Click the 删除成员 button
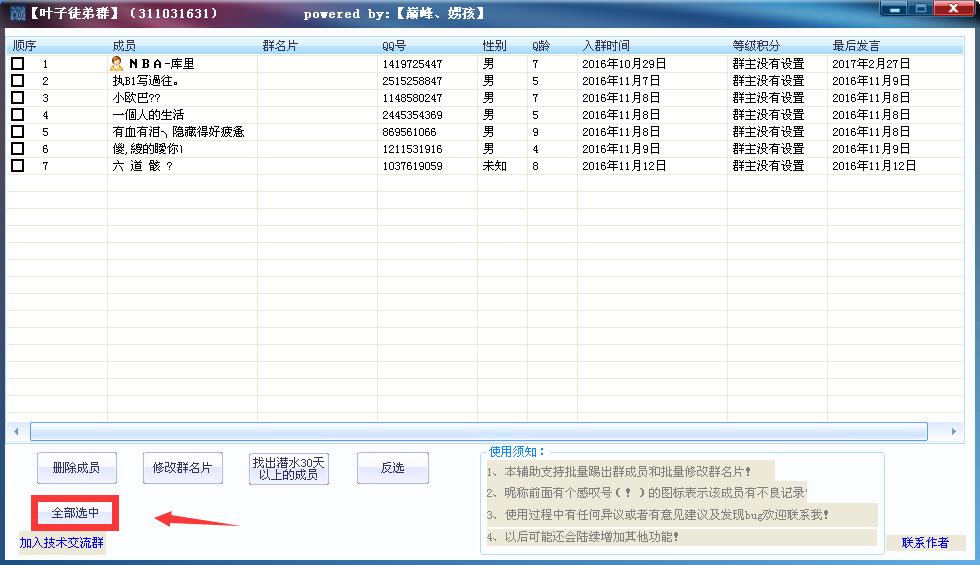This screenshot has height=565, width=980. (x=76, y=468)
